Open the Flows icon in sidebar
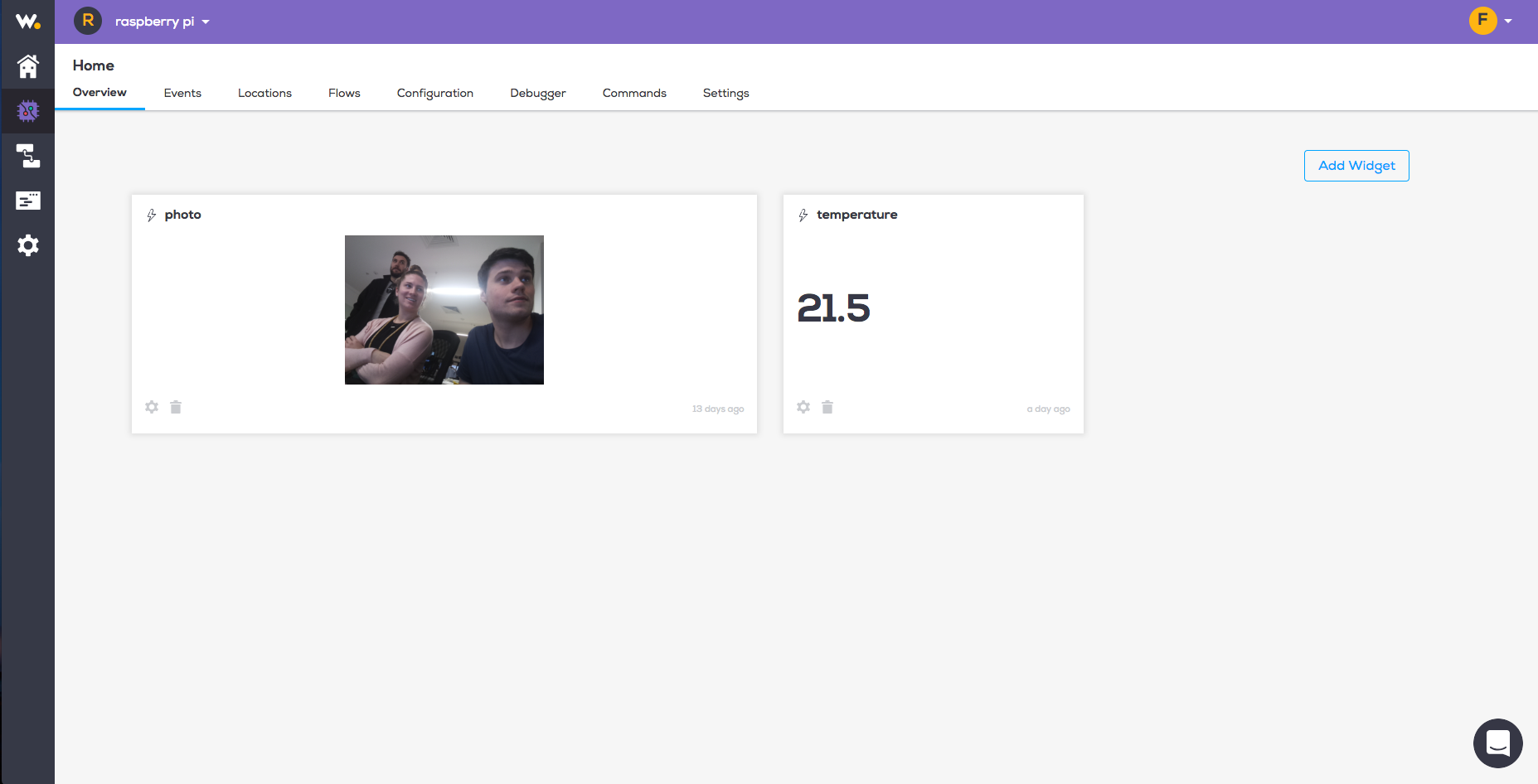The width and height of the screenshot is (1538, 784). pos(28,156)
